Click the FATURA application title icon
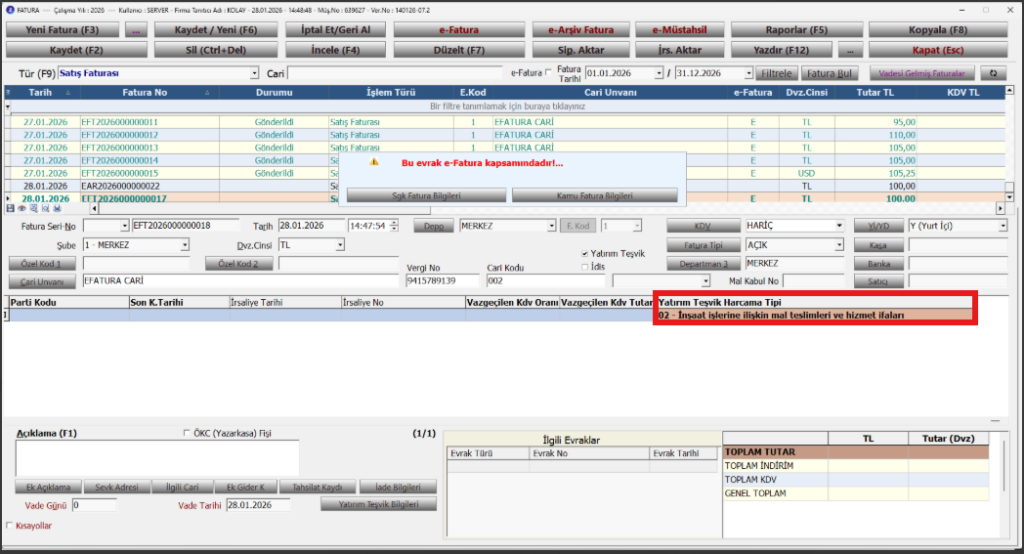 coord(10,10)
